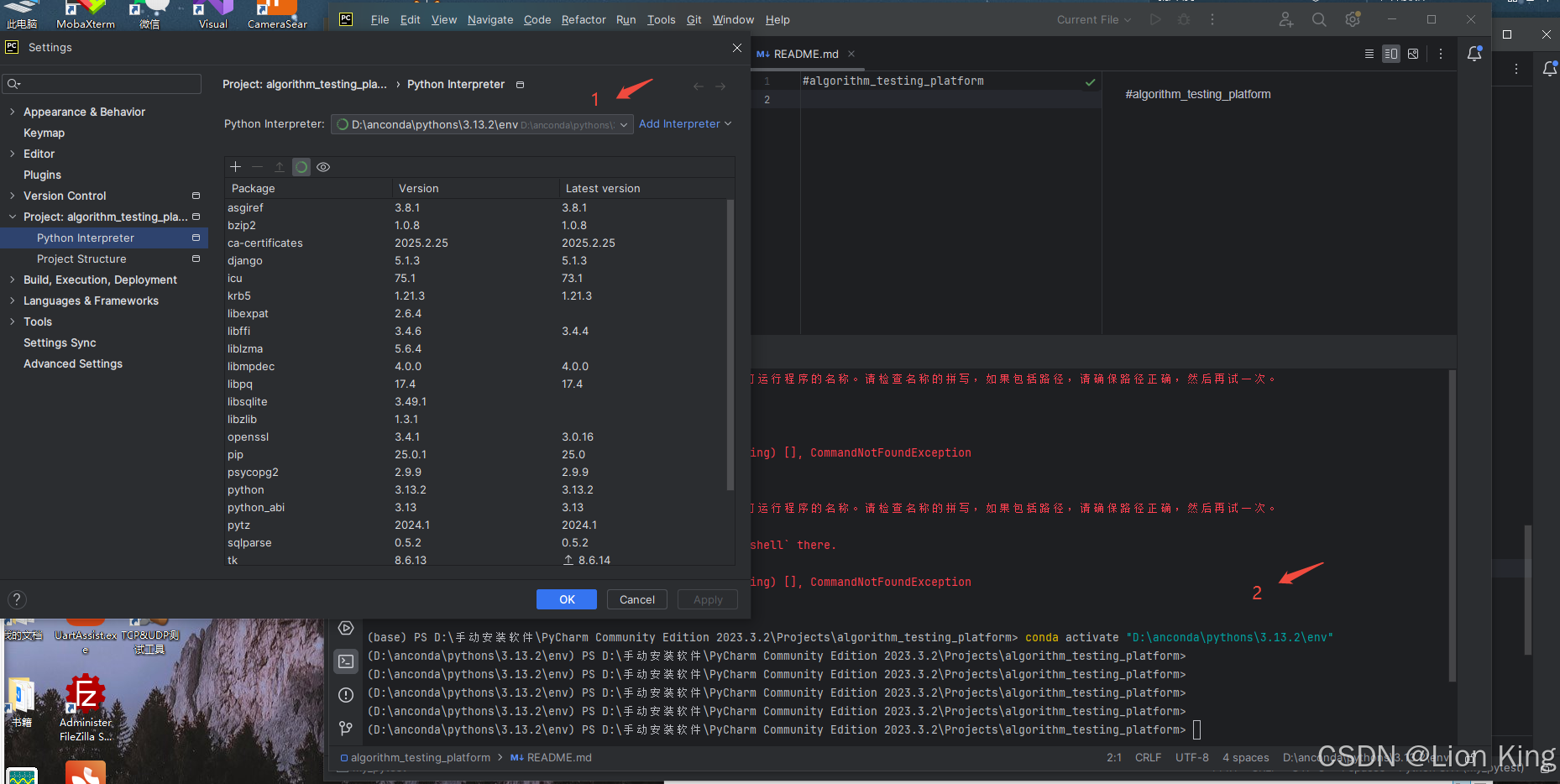Click the Settings dialog help question mark

point(17,599)
